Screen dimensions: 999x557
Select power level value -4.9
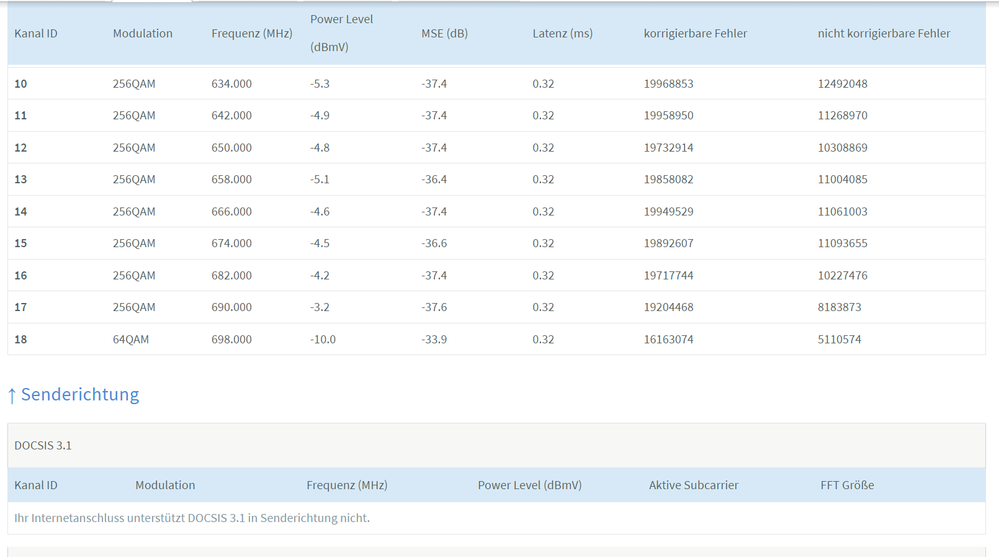[x=320, y=115]
